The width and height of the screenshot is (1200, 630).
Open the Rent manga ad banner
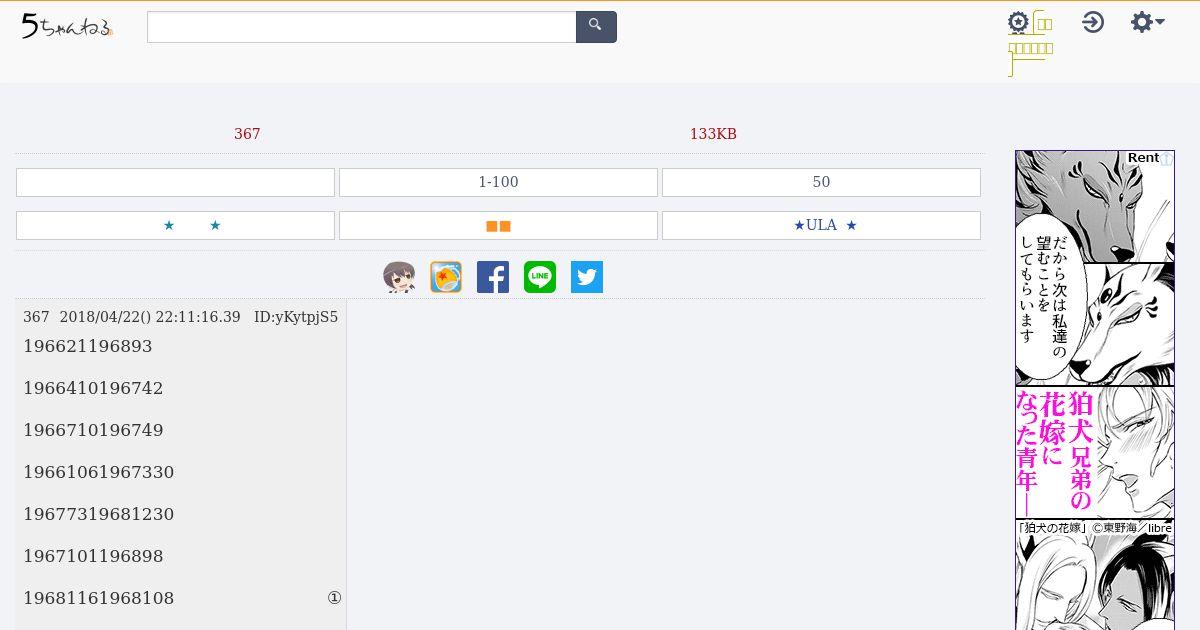[1095, 390]
